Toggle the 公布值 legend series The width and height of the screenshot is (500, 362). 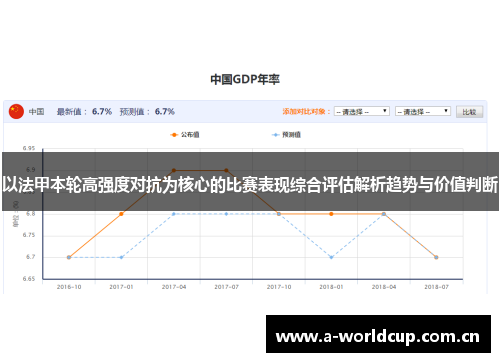[x=185, y=135]
